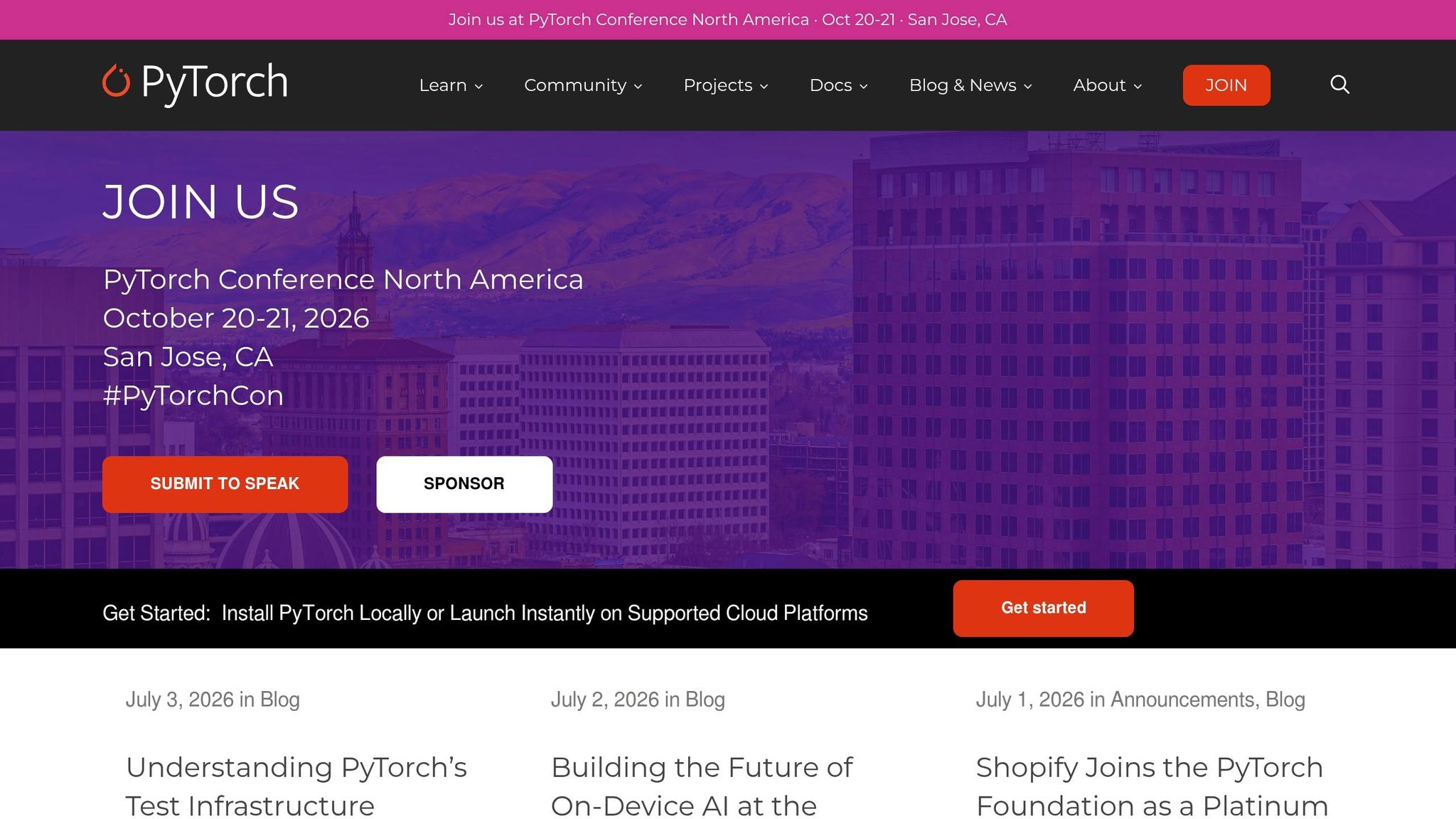The image size is (1456, 819).
Task: Click the San Jose, CA hero text
Action: (x=188, y=357)
